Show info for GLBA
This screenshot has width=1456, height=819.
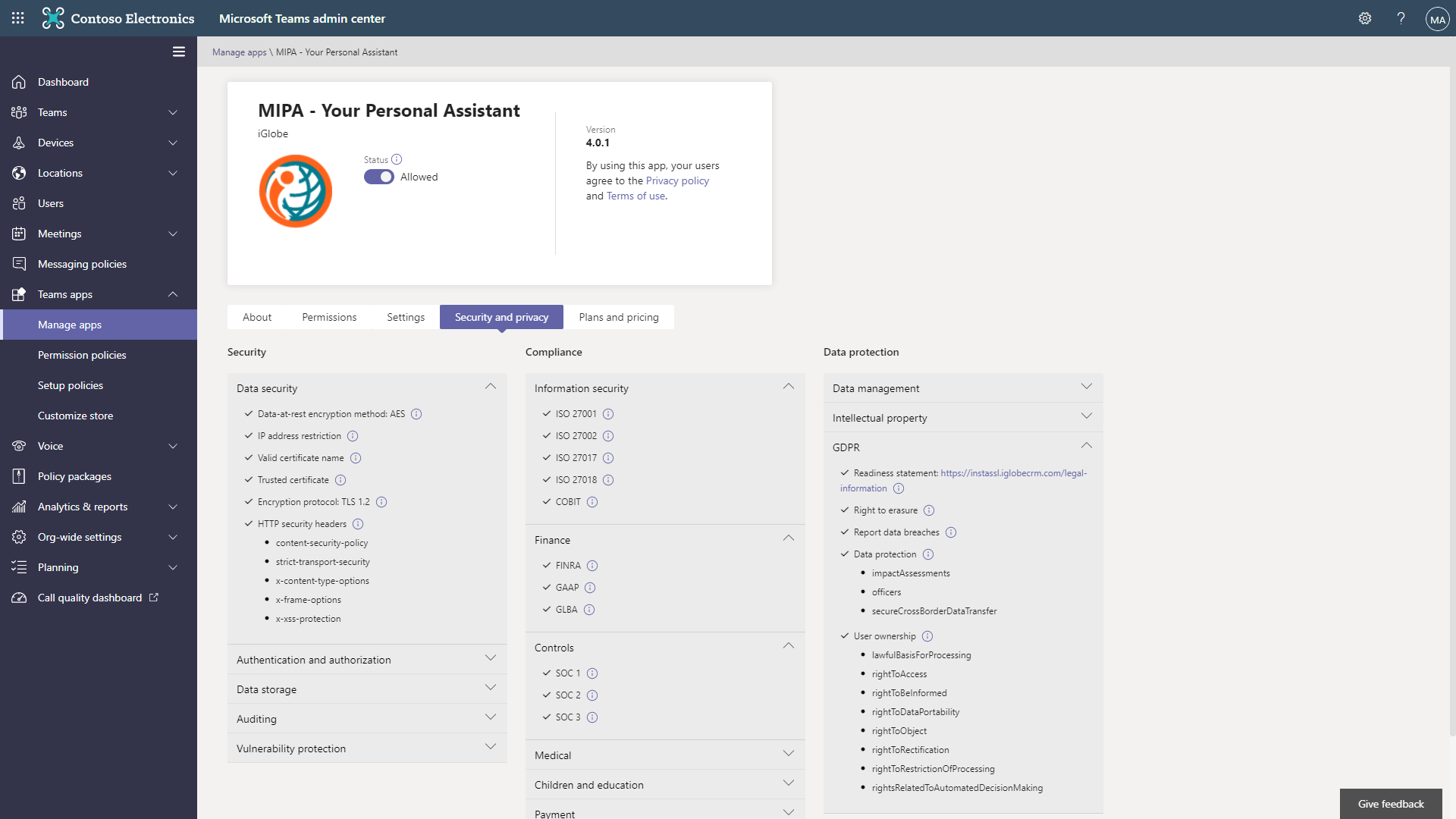589,610
